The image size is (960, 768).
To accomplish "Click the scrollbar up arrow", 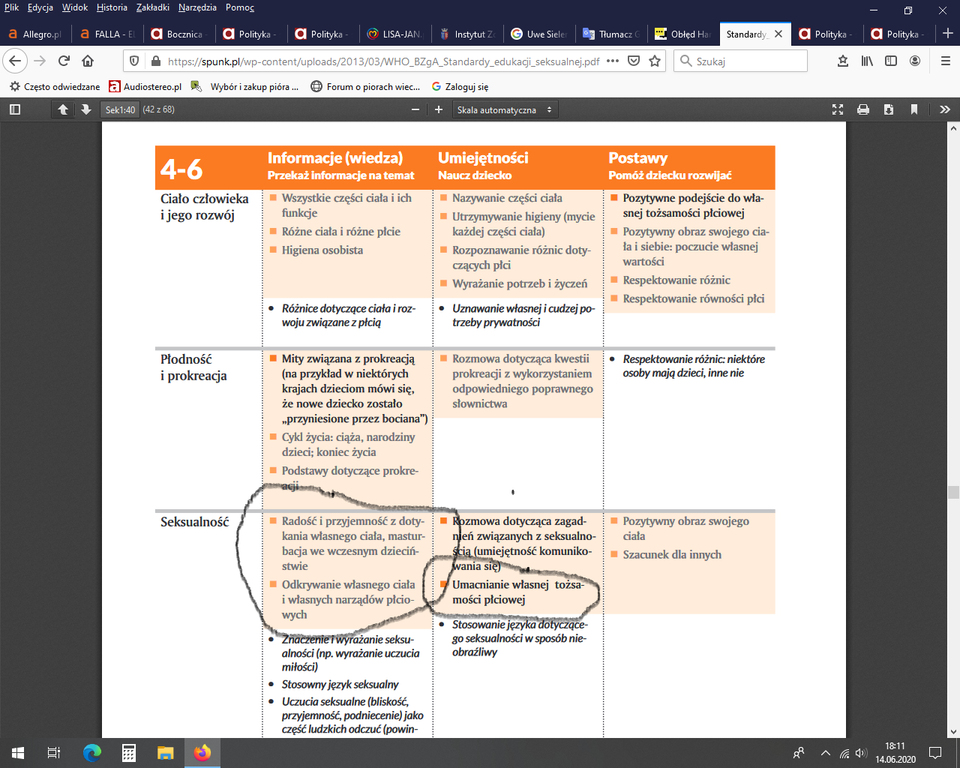I will 953,128.
